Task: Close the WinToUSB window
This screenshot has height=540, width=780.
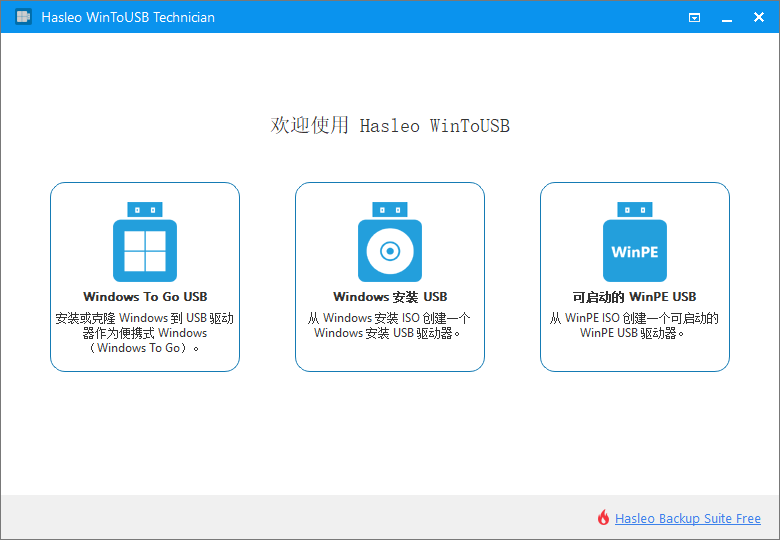Action: tap(760, 17)
